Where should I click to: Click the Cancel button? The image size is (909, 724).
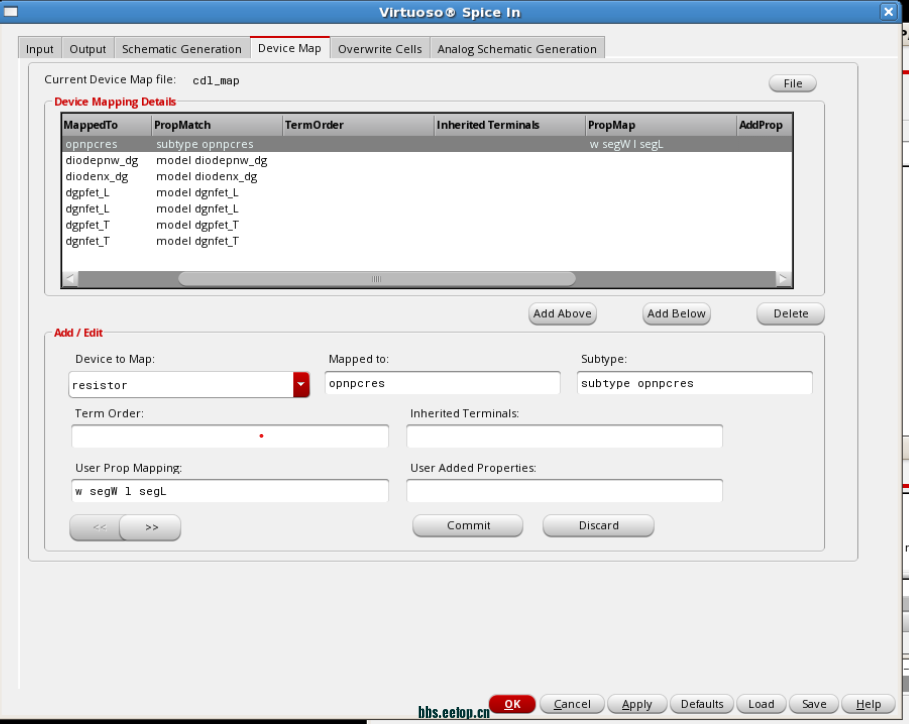tap(572, 704)
